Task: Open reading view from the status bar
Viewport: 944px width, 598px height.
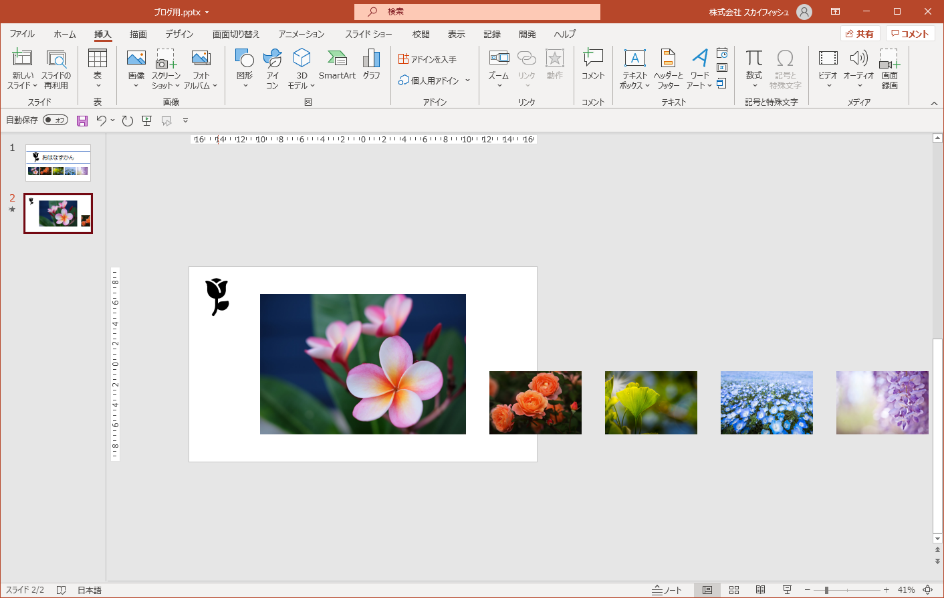Action: pos(760,590)
